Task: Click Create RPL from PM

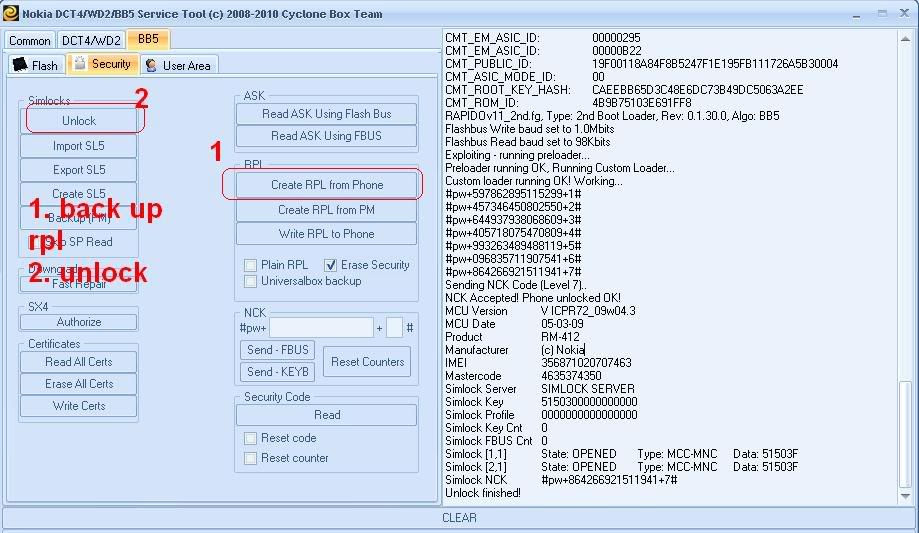Action: [326, 210]
